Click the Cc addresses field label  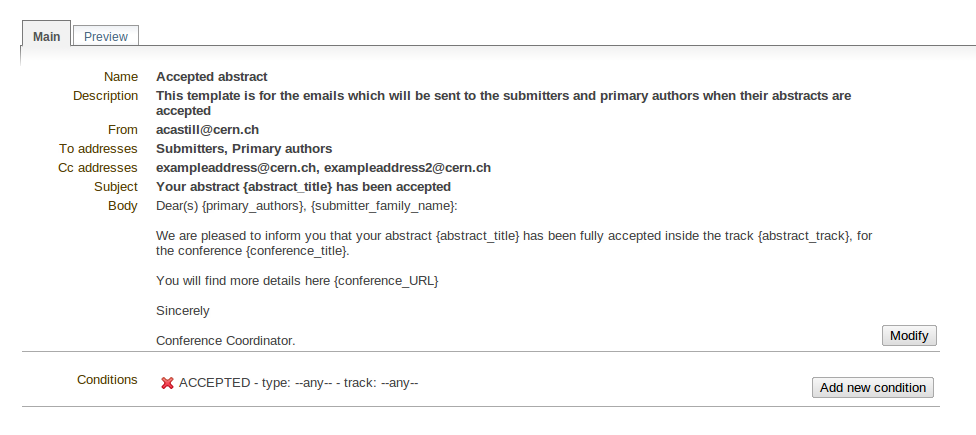pyautogui.click(x=98, y=168)
